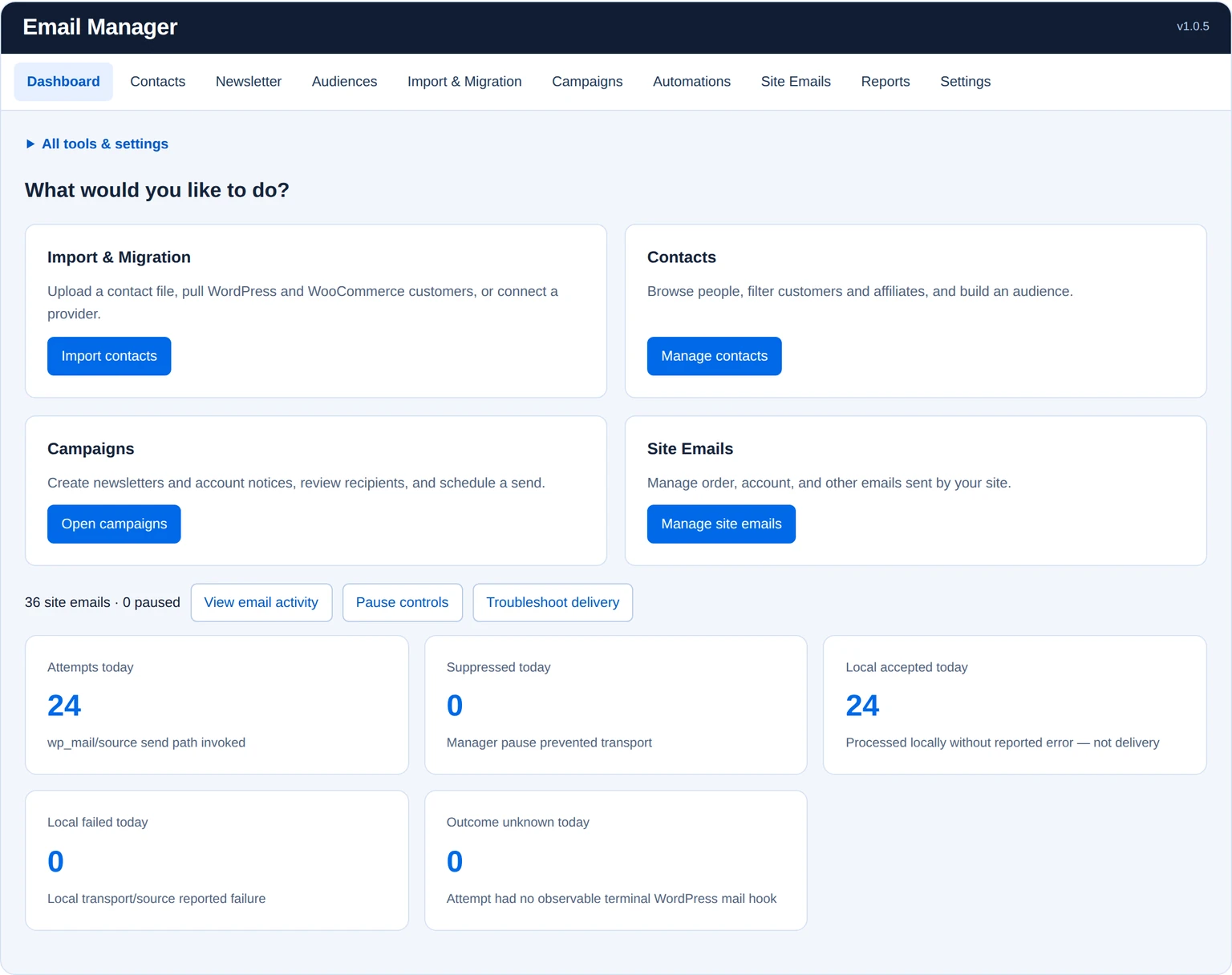Screen dimensions: 1232x975
Task: Click the Open campaigns button
Action: click(x=114, y=524)
